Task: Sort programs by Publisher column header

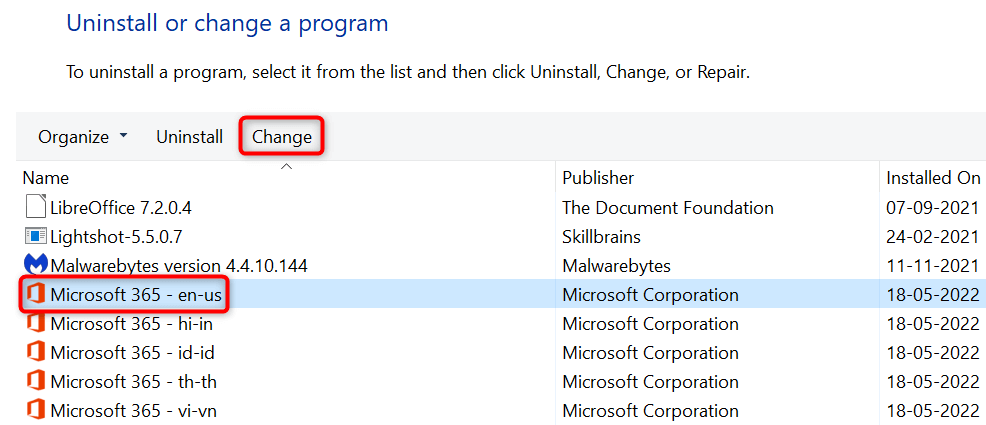Action: (x=598, y=178)
